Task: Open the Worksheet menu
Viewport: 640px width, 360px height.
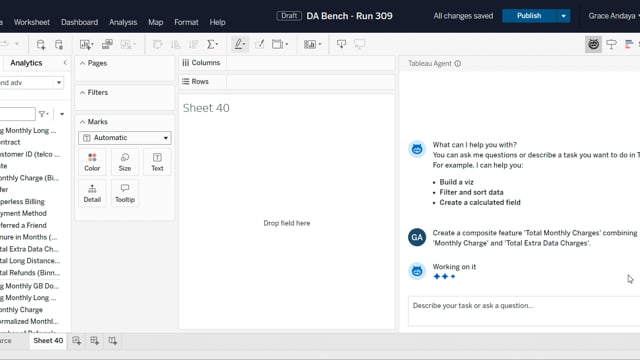Action: [x=31, y=22]
